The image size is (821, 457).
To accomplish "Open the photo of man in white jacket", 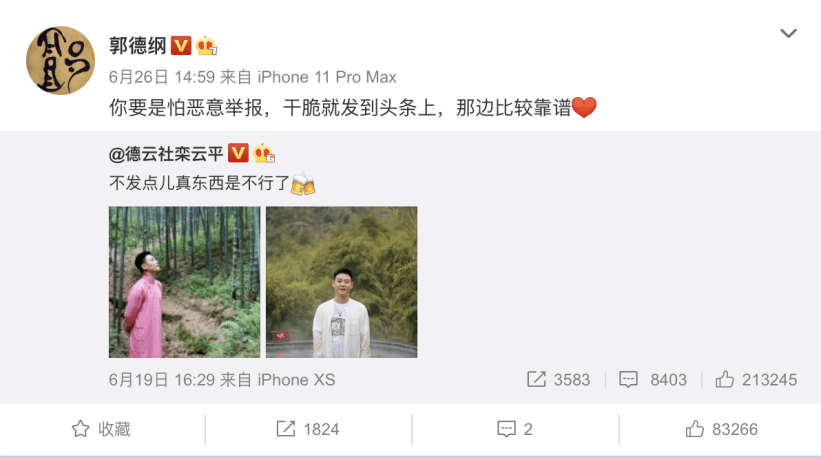I will pos(341,282).
